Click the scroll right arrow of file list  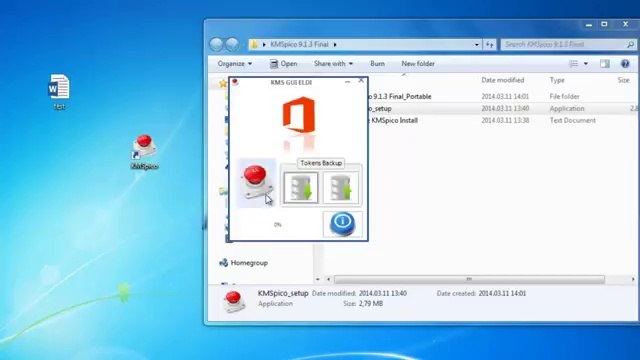(x=633, y=279)
